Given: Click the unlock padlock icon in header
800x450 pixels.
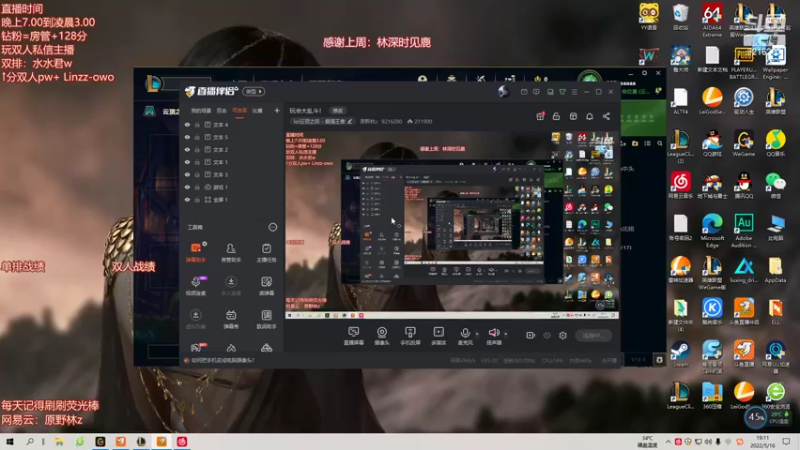Looking at the screenshot, I should point(556,116).
